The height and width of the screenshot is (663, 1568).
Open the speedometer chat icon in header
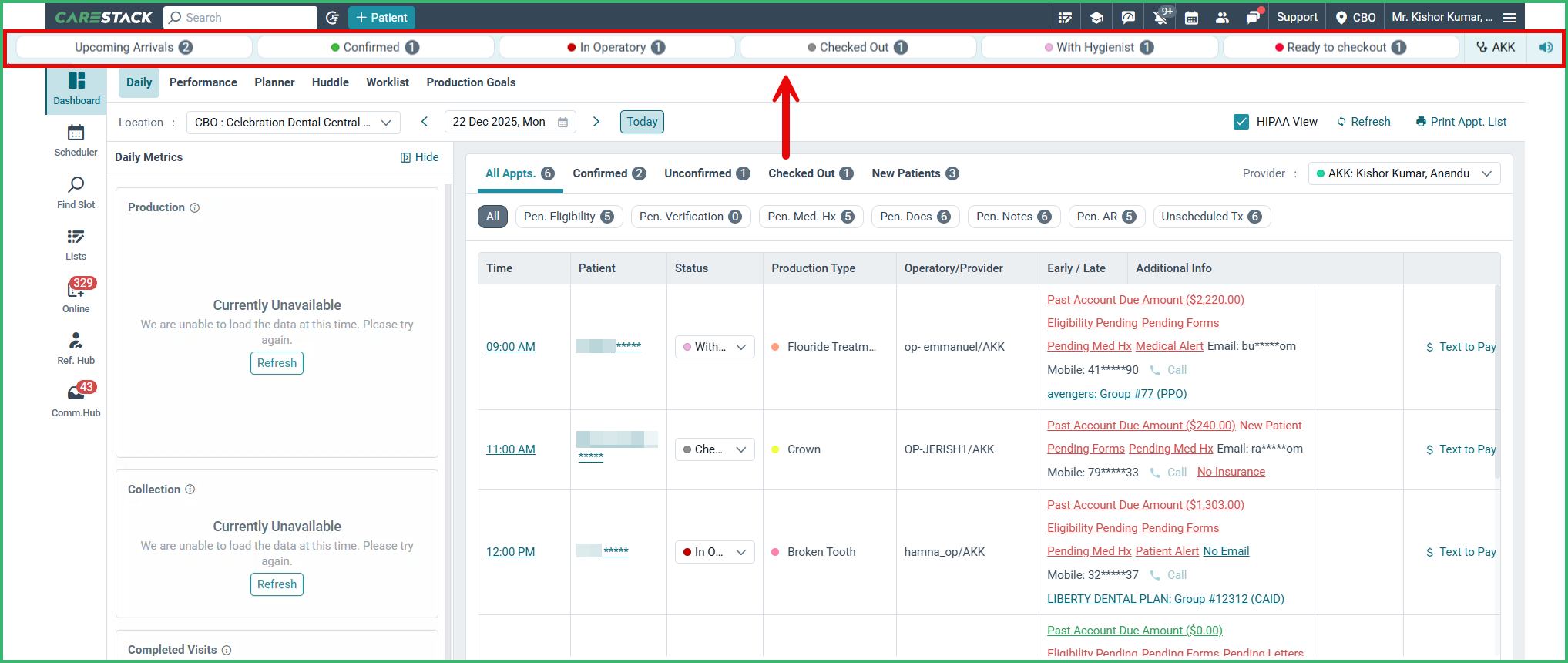tap(1128, 17)
